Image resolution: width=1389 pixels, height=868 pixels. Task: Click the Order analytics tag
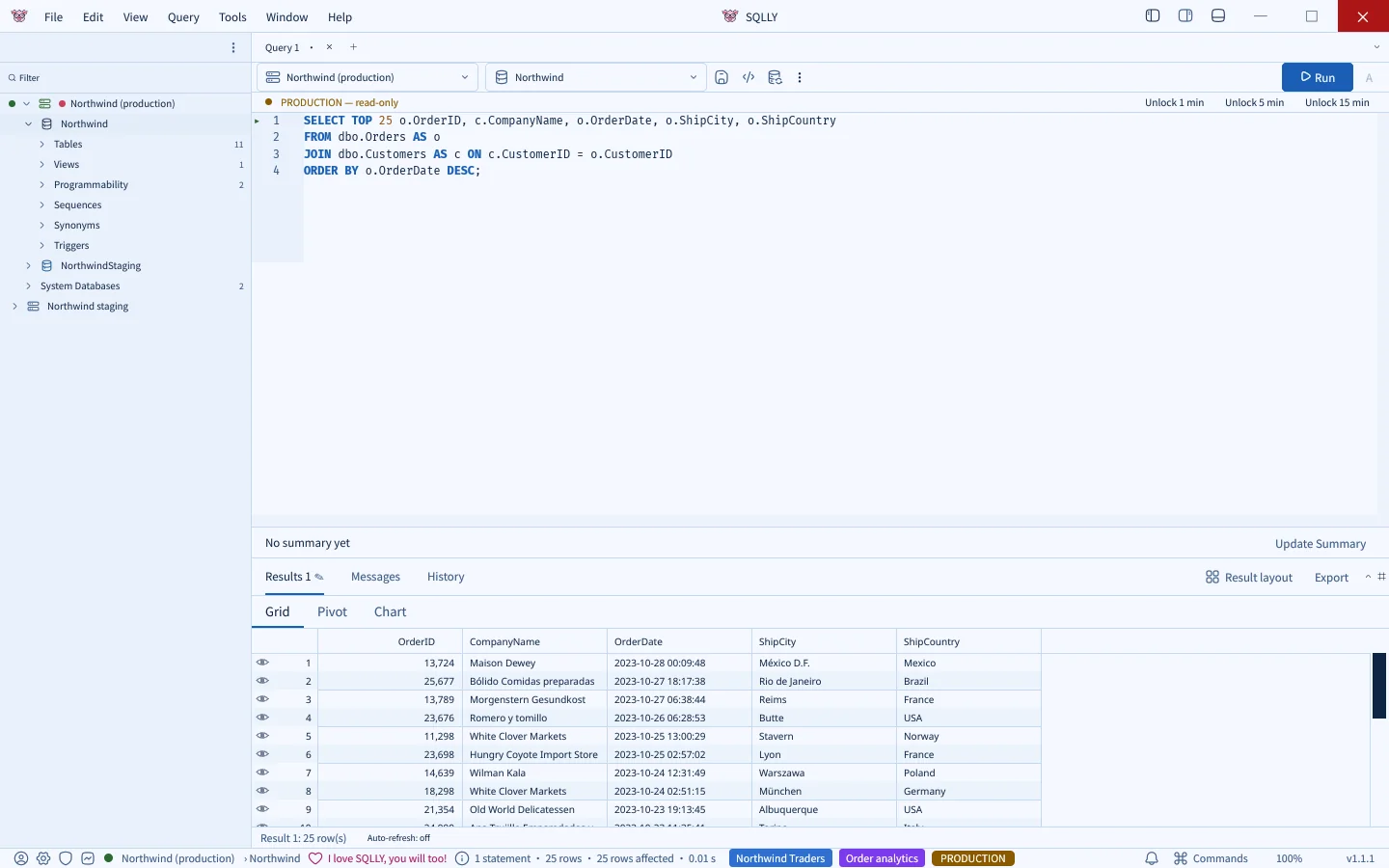coord(882,858)
